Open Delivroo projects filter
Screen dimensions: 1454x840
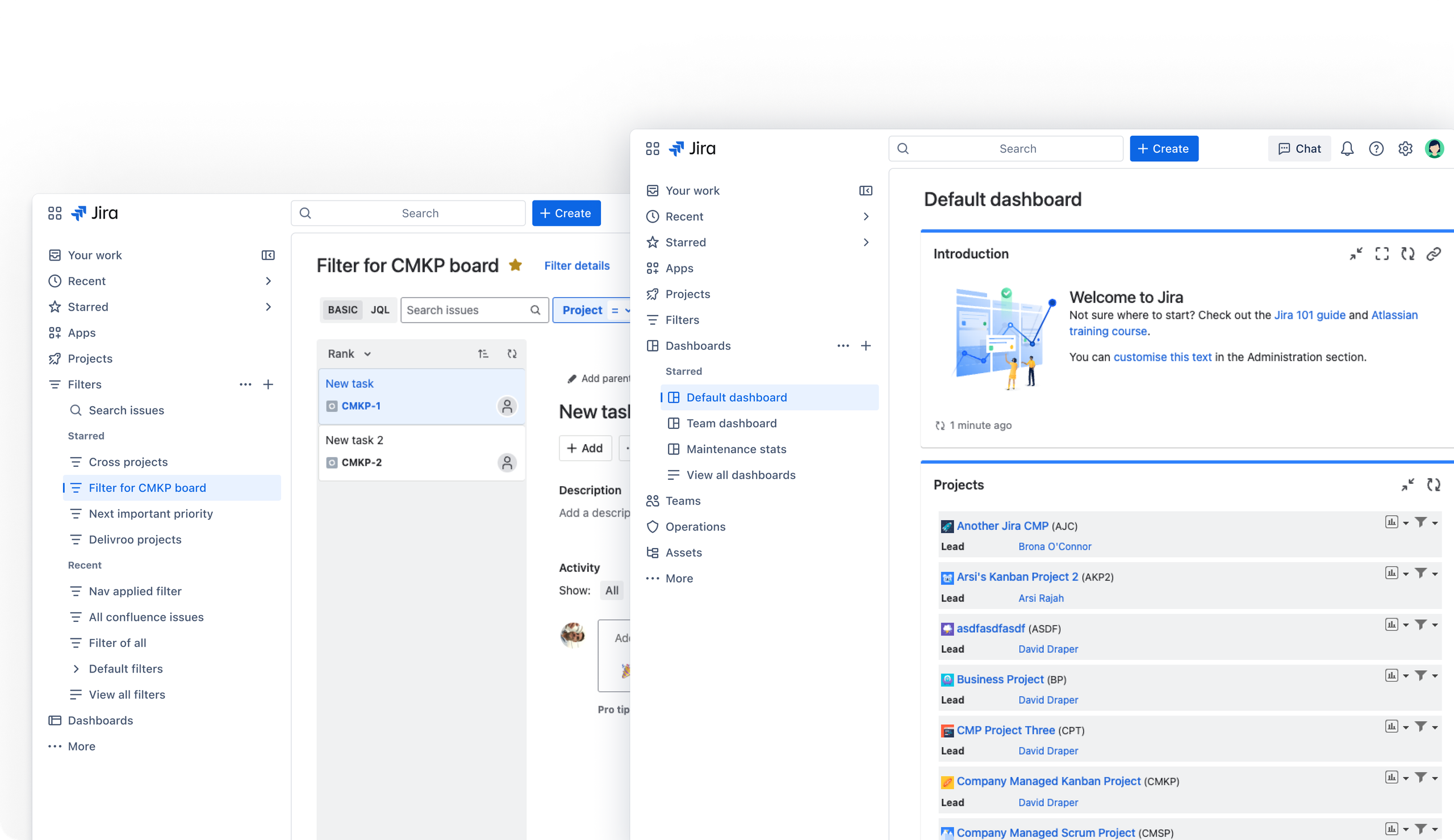tap(172, 540)
